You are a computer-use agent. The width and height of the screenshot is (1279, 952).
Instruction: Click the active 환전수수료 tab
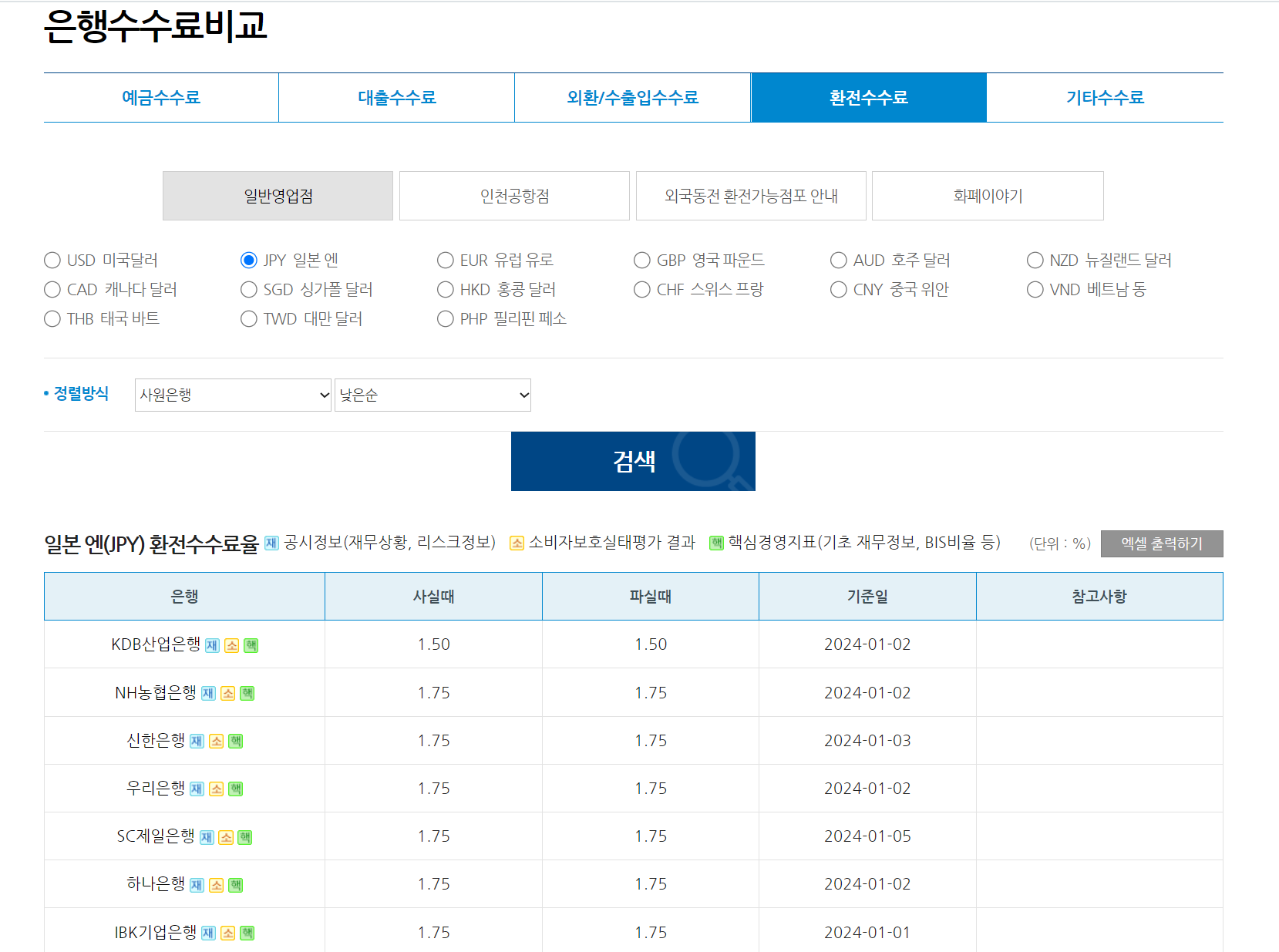point(869,98)
